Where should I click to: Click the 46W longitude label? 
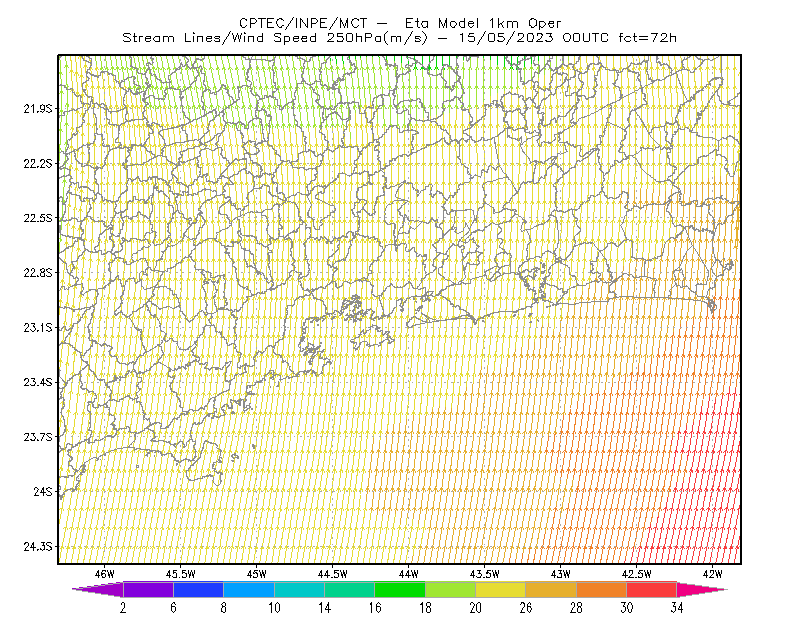tap(105, 574)
